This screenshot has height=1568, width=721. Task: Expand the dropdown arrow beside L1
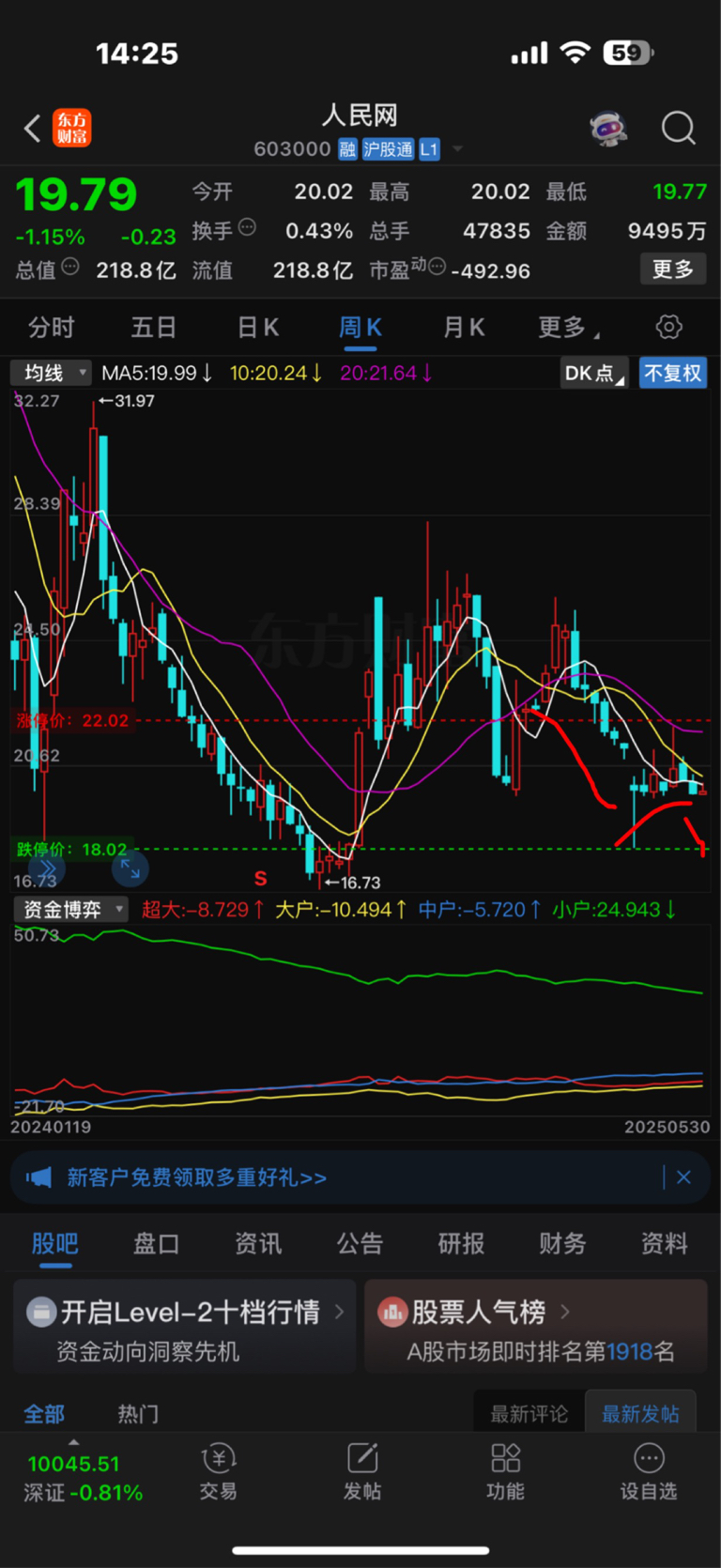click(x=458, y=148)
